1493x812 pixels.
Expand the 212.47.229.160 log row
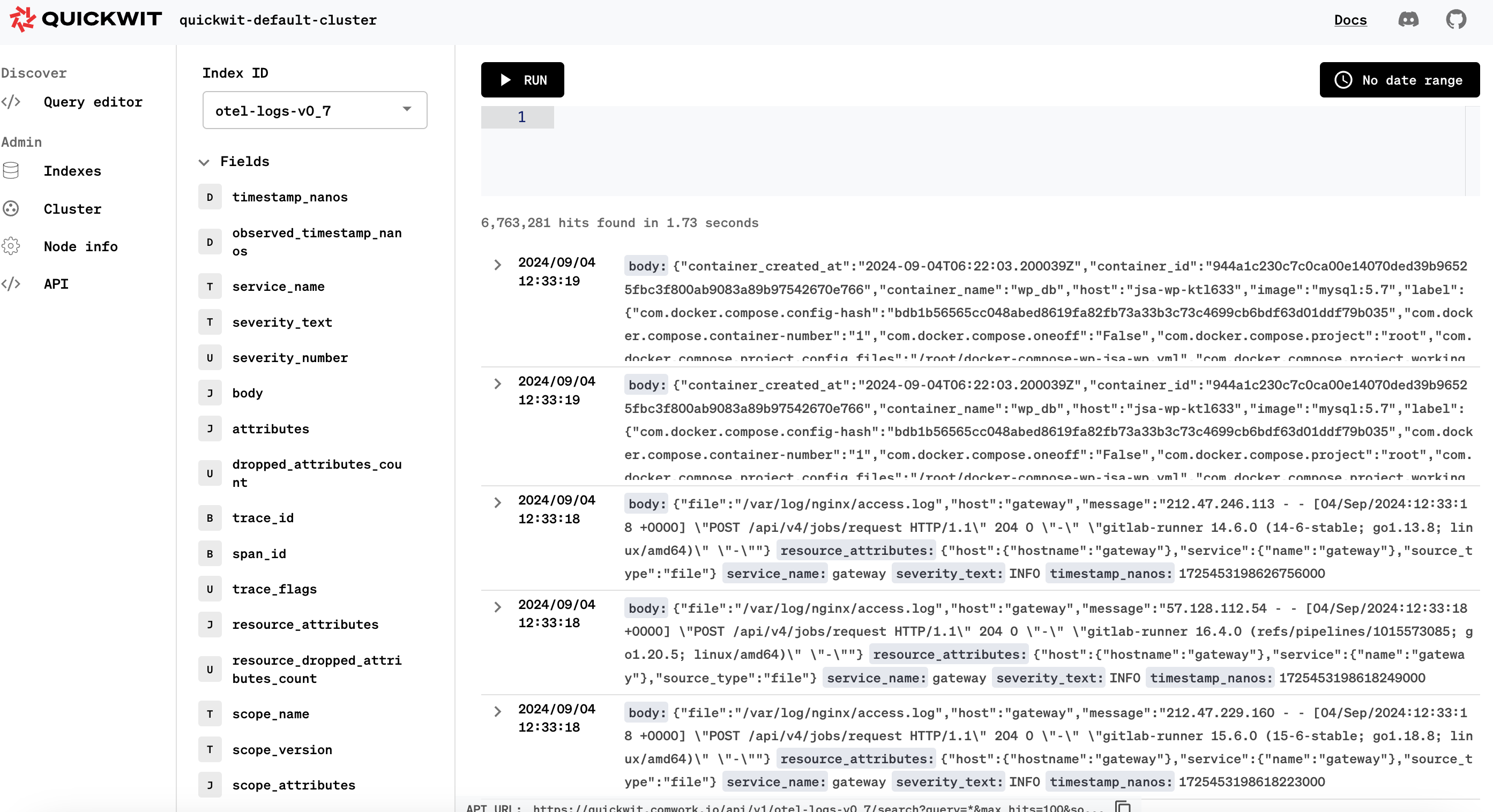(497, 711)
